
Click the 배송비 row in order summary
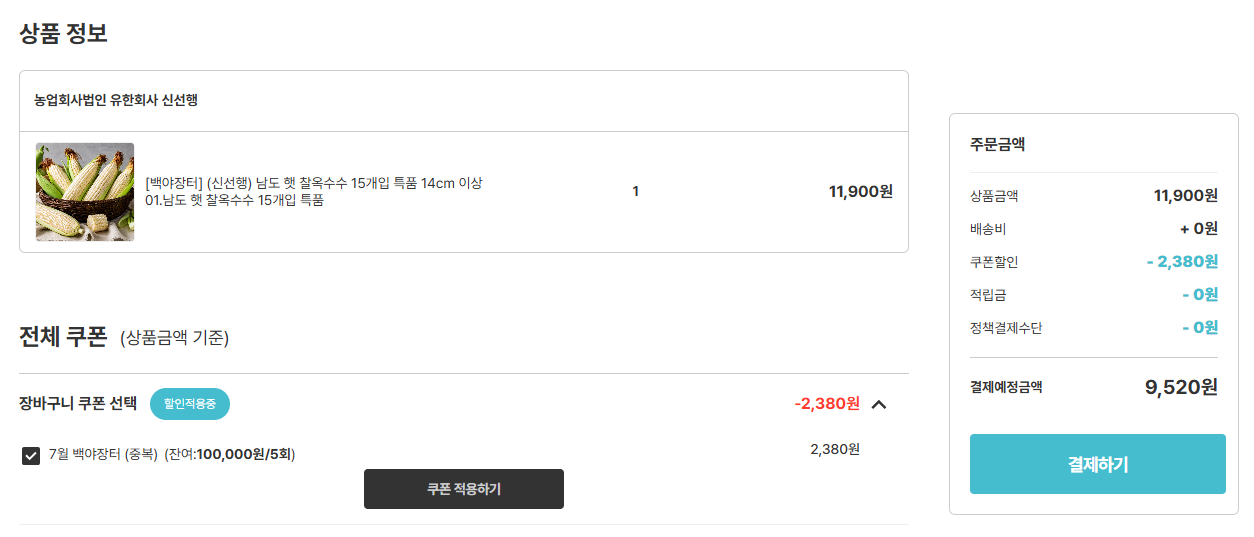(x=1094, y=229)
